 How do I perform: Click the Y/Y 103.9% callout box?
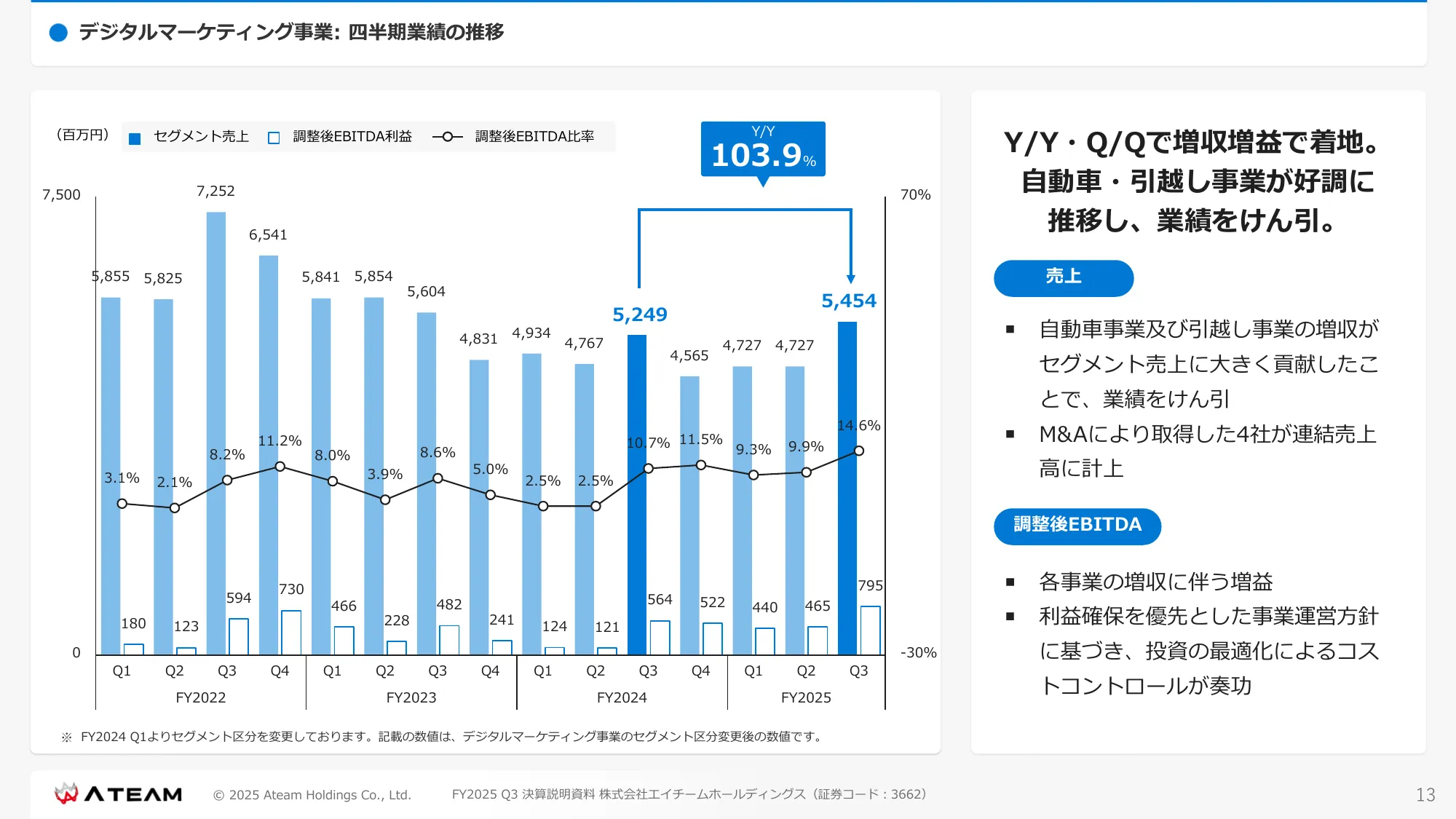pos(763,149)
